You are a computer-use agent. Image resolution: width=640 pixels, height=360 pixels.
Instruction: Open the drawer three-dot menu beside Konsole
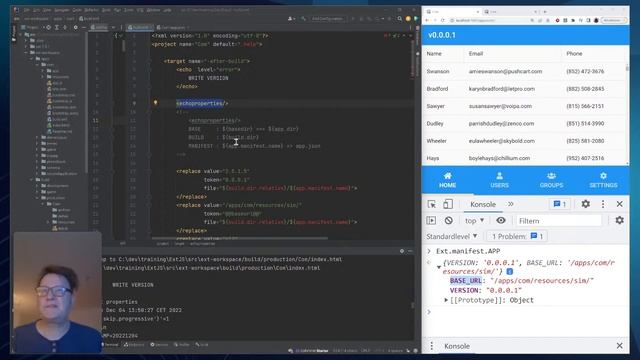[431, 346]
